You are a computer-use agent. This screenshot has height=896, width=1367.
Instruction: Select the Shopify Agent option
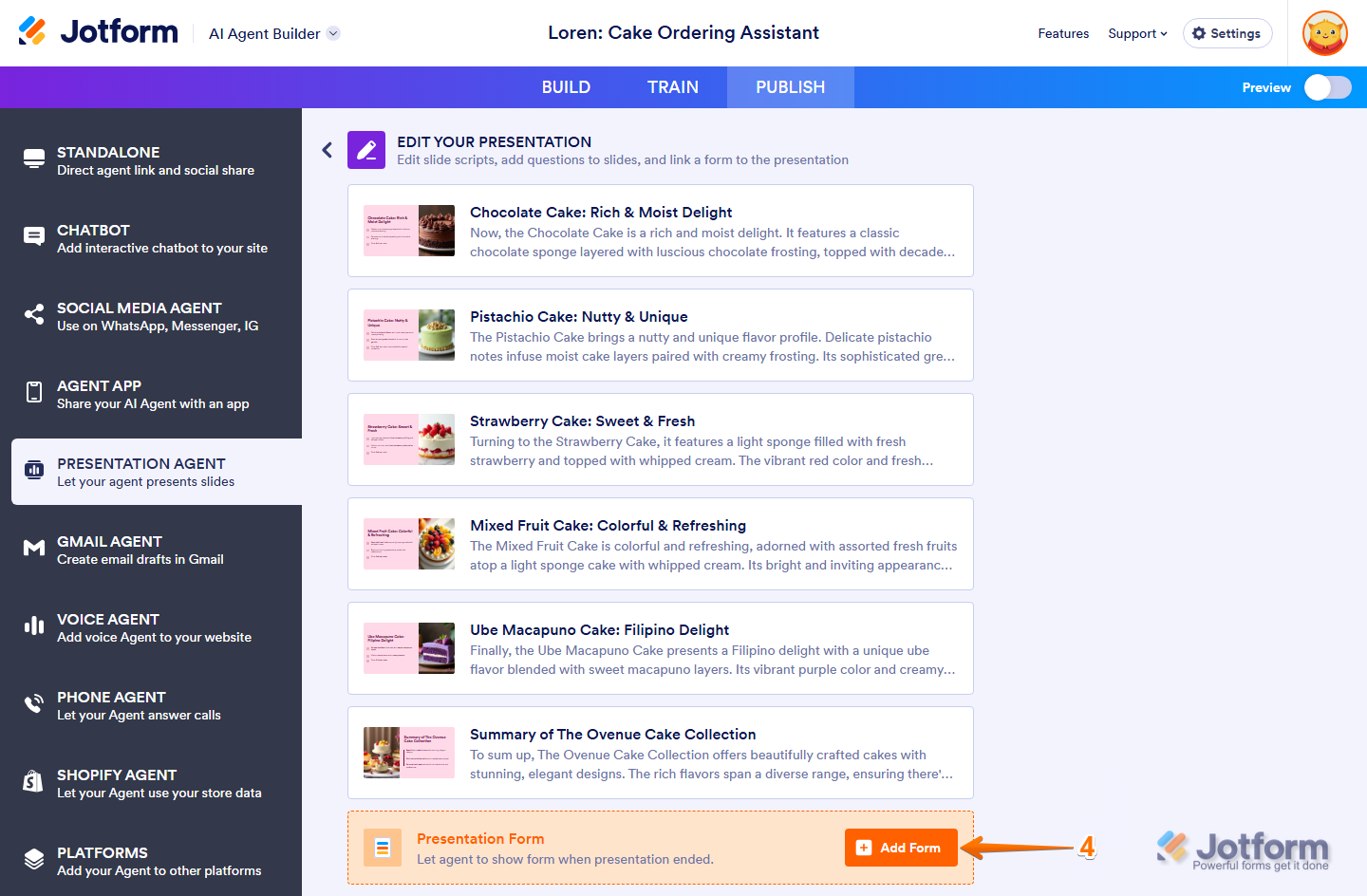(x=157, y=783)
